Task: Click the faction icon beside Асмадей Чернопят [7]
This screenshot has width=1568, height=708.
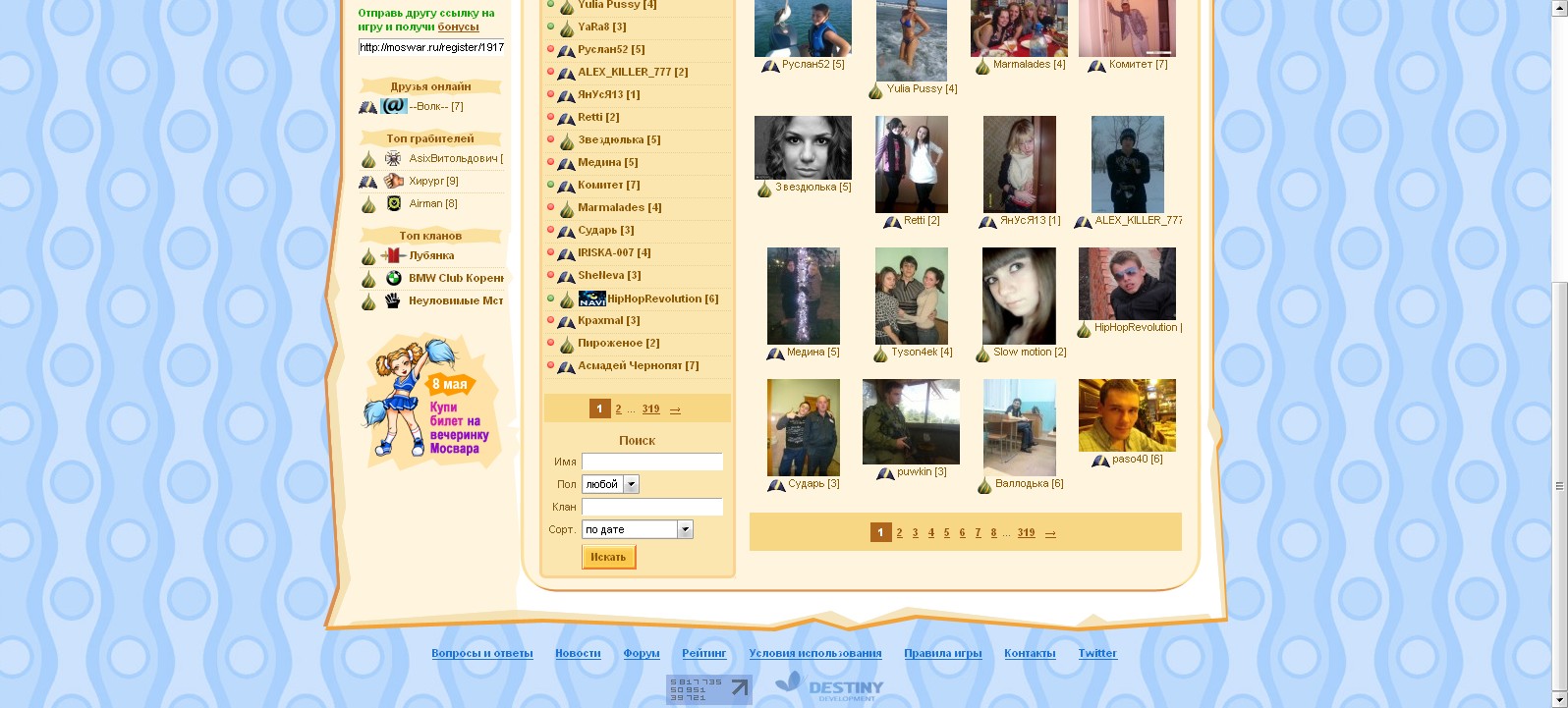Action: pos(567,366)
